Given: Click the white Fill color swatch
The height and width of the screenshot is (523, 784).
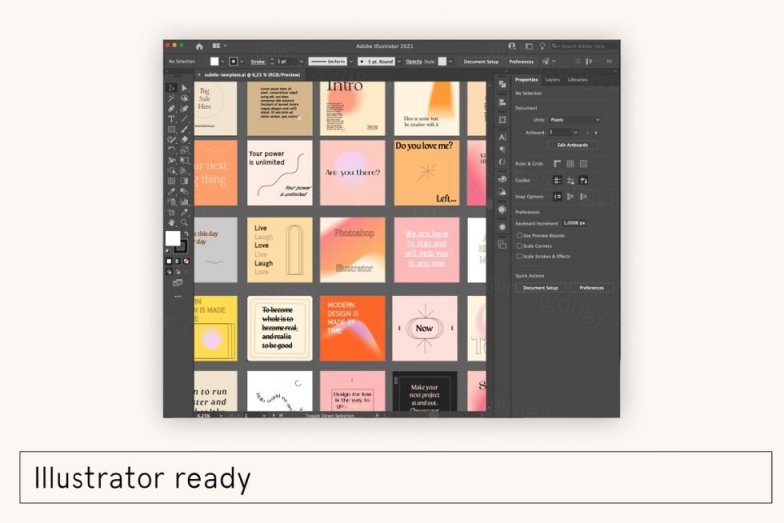Looking at the screenshot, I should coord(173,238).
